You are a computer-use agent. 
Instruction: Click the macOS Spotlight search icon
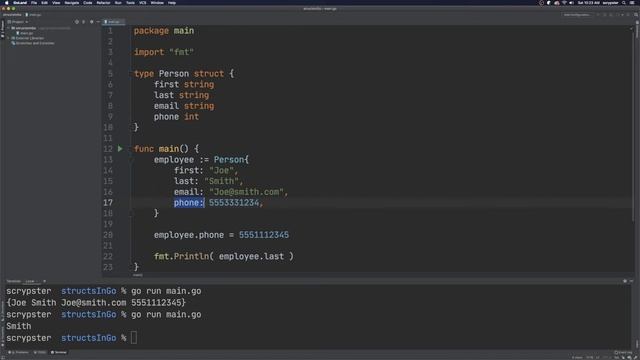[x=624, y=2]
